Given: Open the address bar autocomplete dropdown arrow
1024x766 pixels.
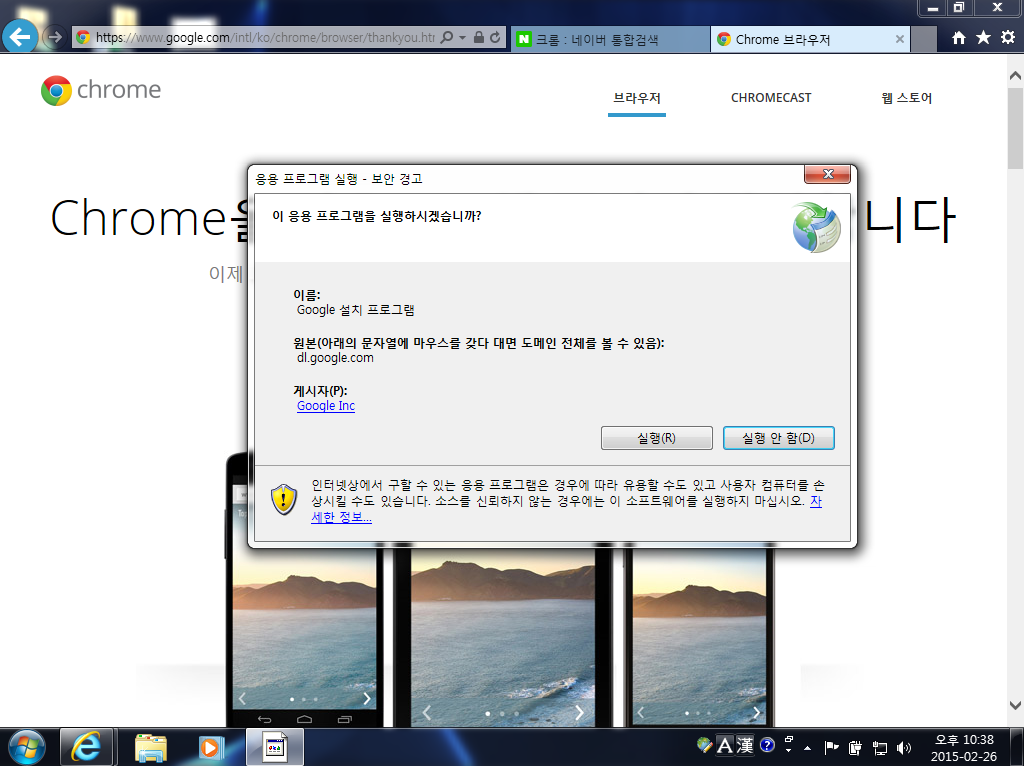Looking at the screenshot, I should tap(462, 38).
